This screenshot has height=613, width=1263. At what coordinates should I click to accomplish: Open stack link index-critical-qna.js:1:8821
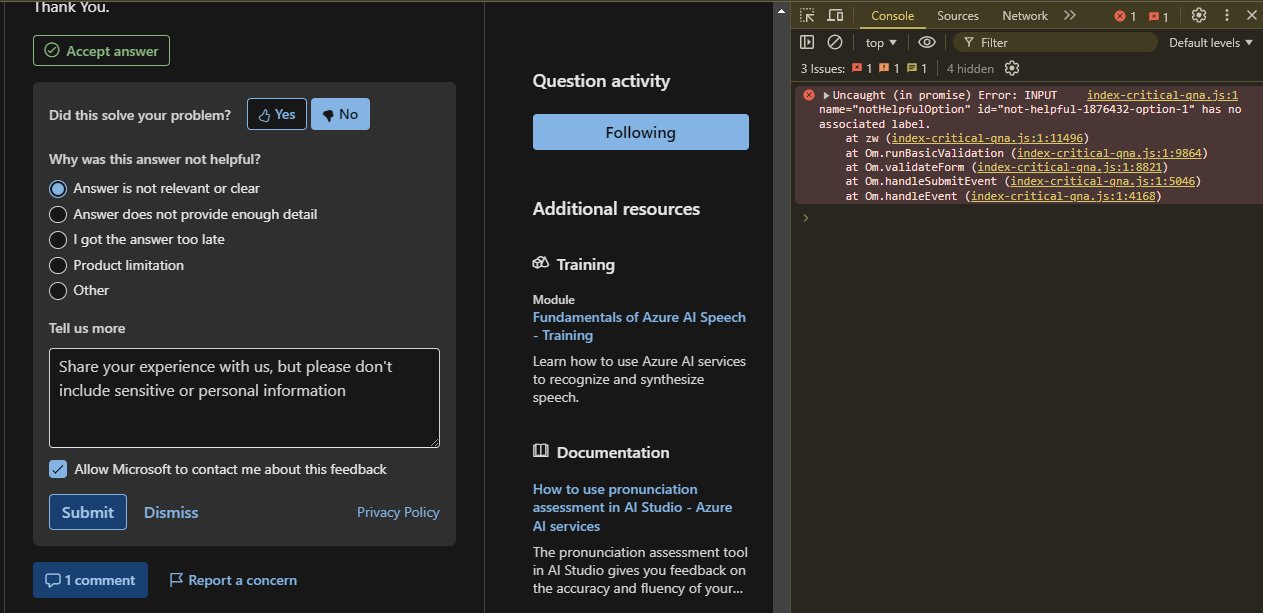pyautogui.click(x=1072, y=167)
